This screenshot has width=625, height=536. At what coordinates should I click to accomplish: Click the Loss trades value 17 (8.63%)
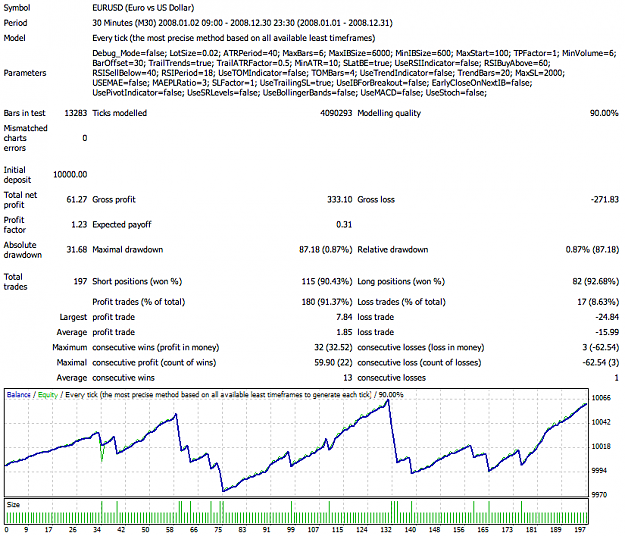(598, 302)
